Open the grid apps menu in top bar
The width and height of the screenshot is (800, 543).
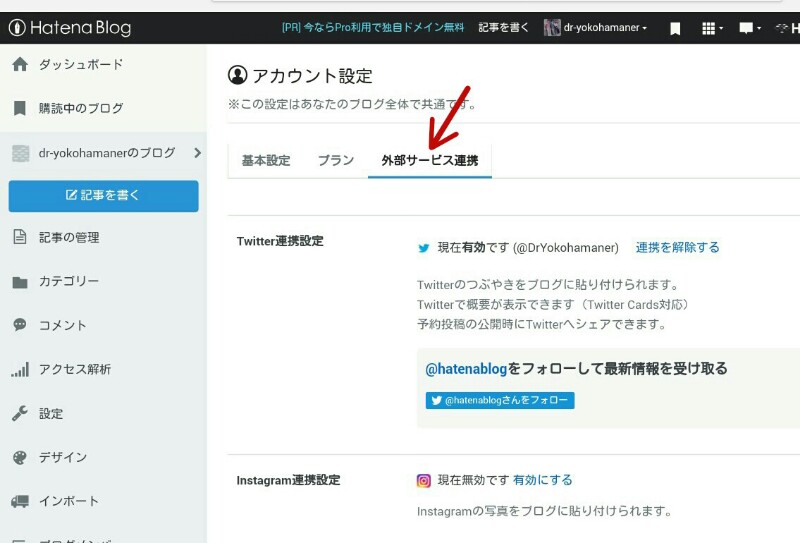[712, 29]
